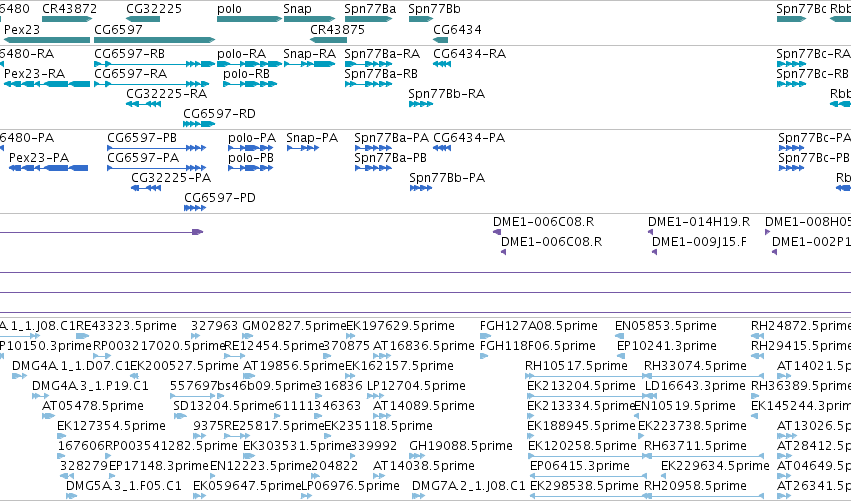
Task: Open EST GH19088.5prime
Action: tap(417, 456)
